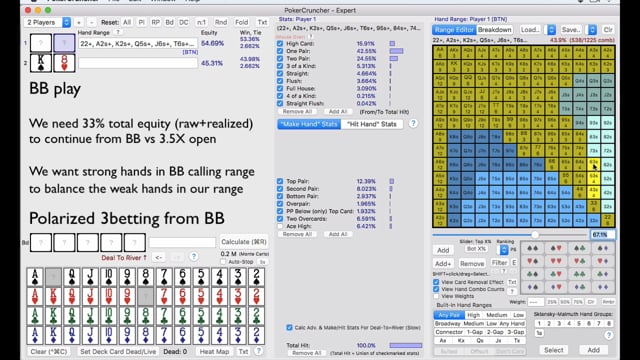Toggle High Card stat checkbox
640x360 pixels.
click(280, 44)
